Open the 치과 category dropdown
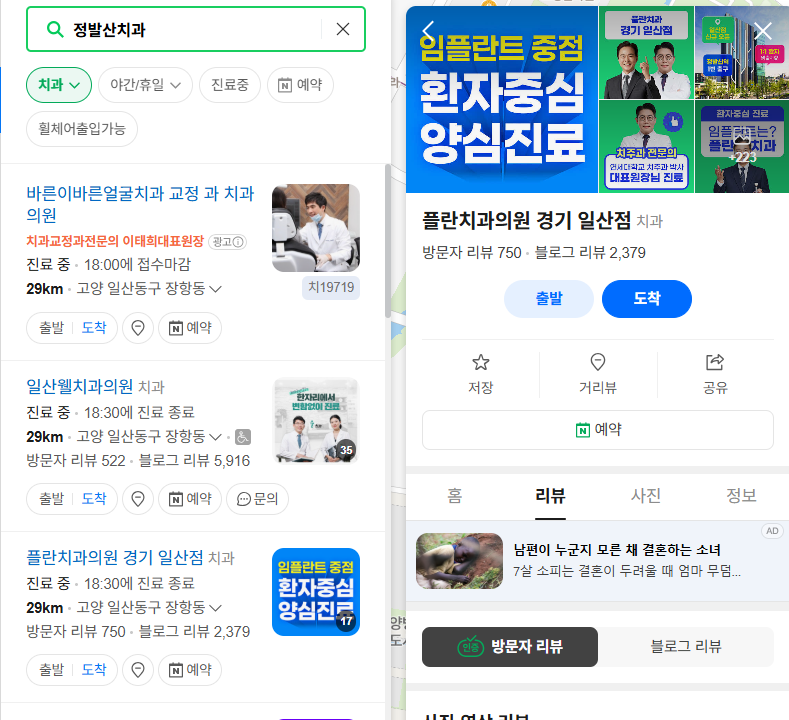Viewport: 789px width, 720px height. point(59,85)
